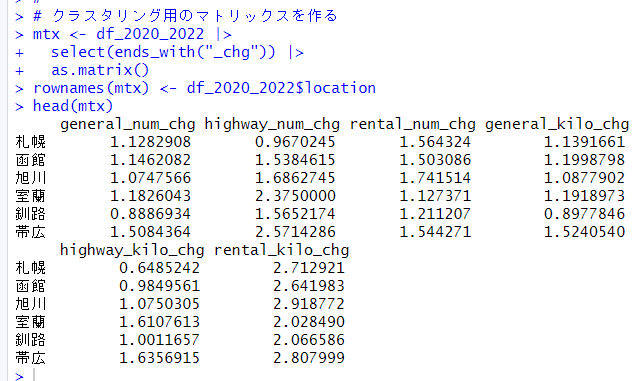Click the rental_kilo_chg value 2.641983
Viewport: 632px width, 381px height.
click(x=309, y=286)
